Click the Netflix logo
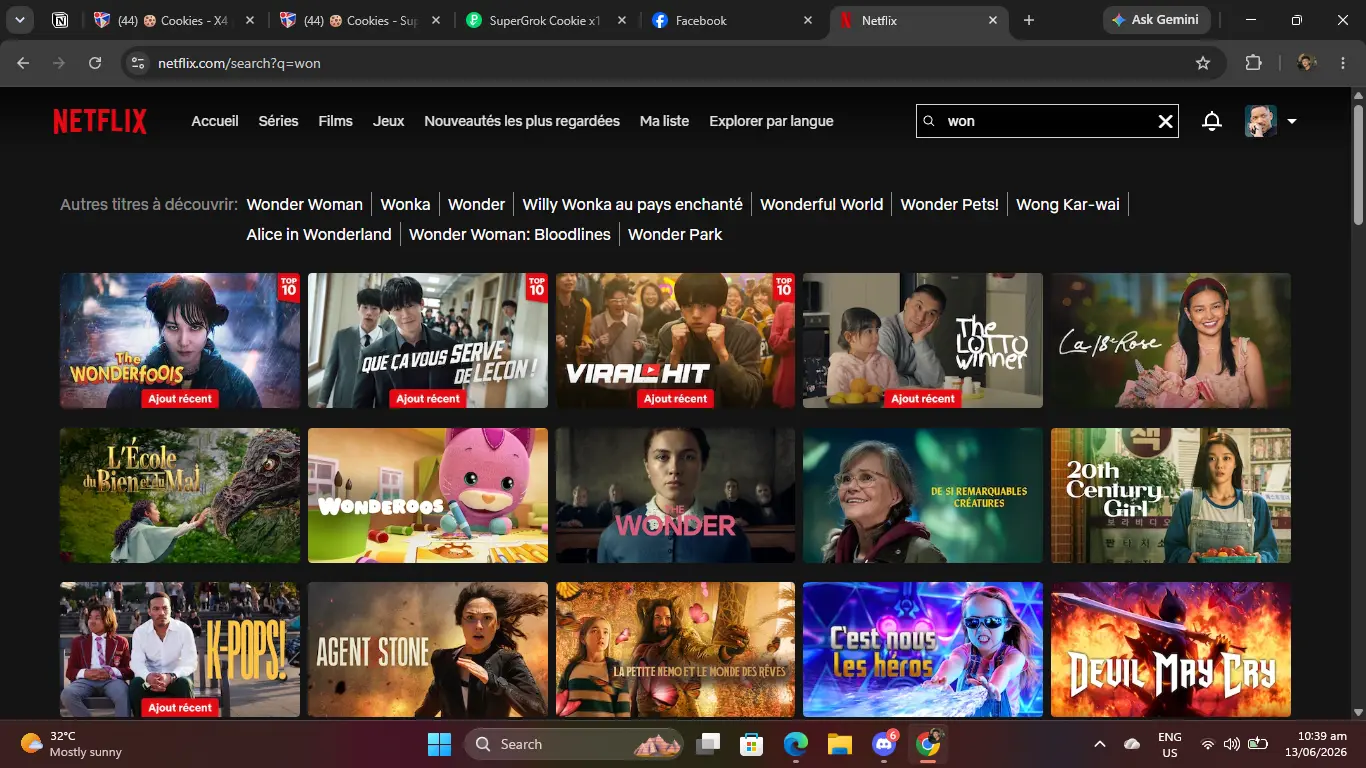This screenshot has width=1366, height=768. point(100,121)
